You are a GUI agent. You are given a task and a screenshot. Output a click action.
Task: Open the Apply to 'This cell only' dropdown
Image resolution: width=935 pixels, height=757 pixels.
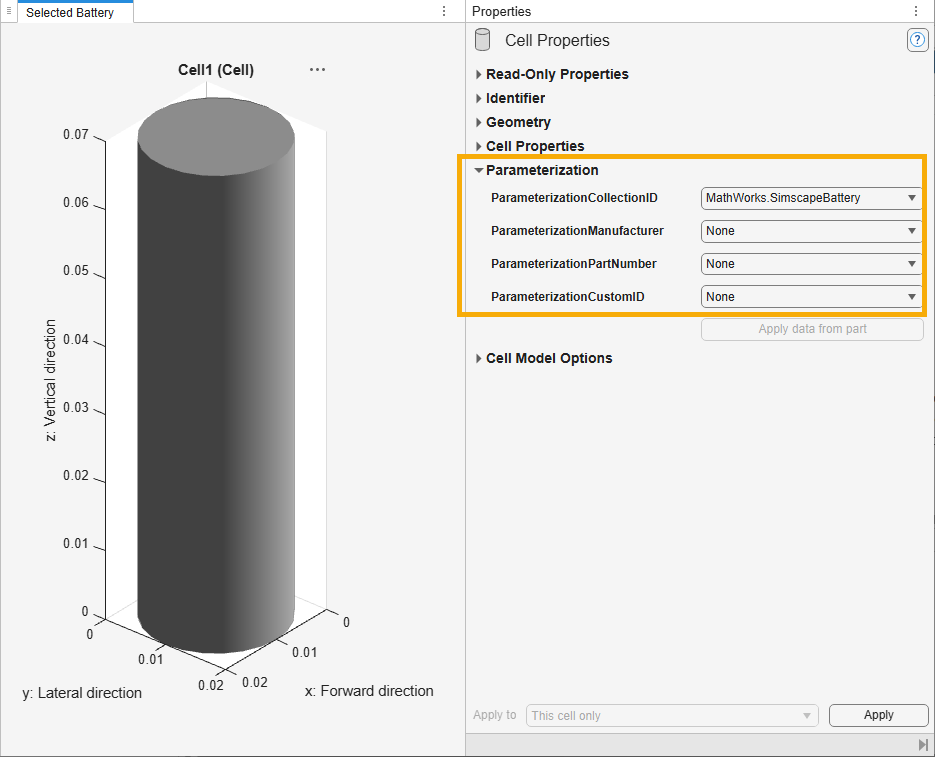click(x=672, y=715)
